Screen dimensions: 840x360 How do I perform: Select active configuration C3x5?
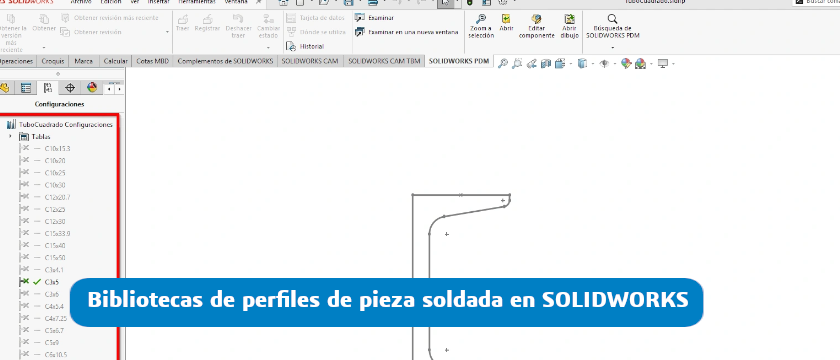click(52, 282)
